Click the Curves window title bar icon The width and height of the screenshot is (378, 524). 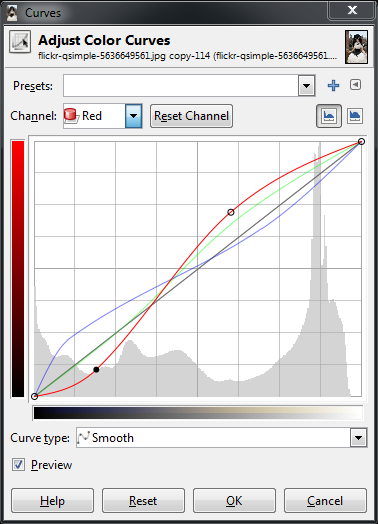pyautogui.click(x=12, y=12)
